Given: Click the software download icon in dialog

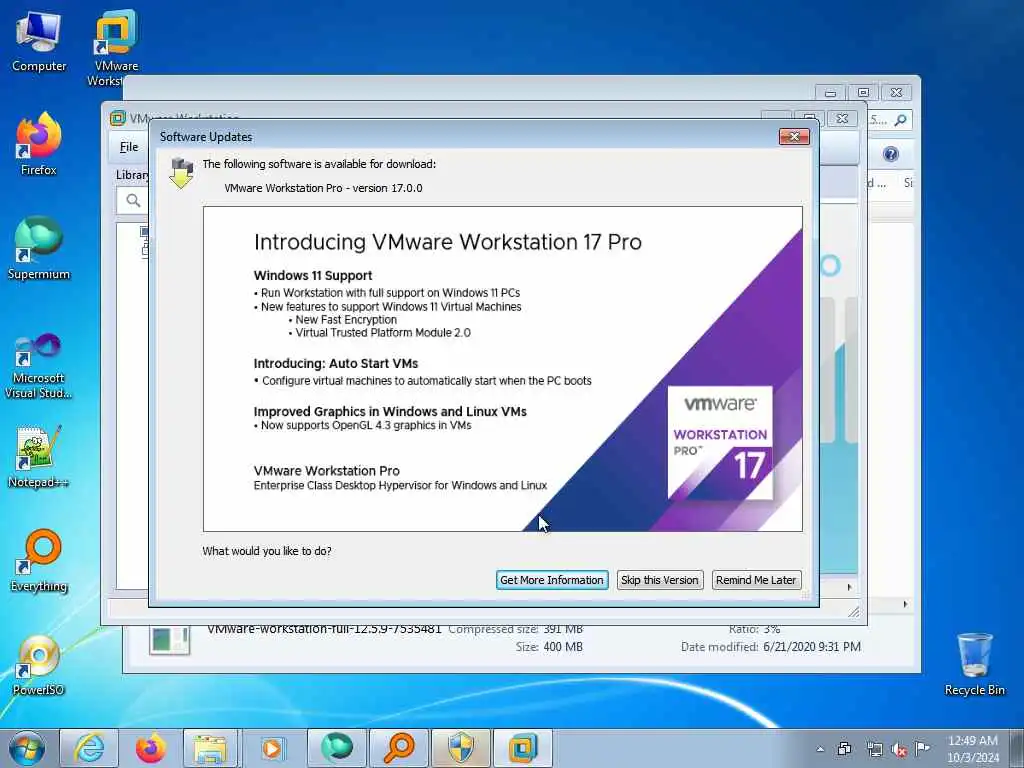Looking at the screenshot, I should (182, 173).
